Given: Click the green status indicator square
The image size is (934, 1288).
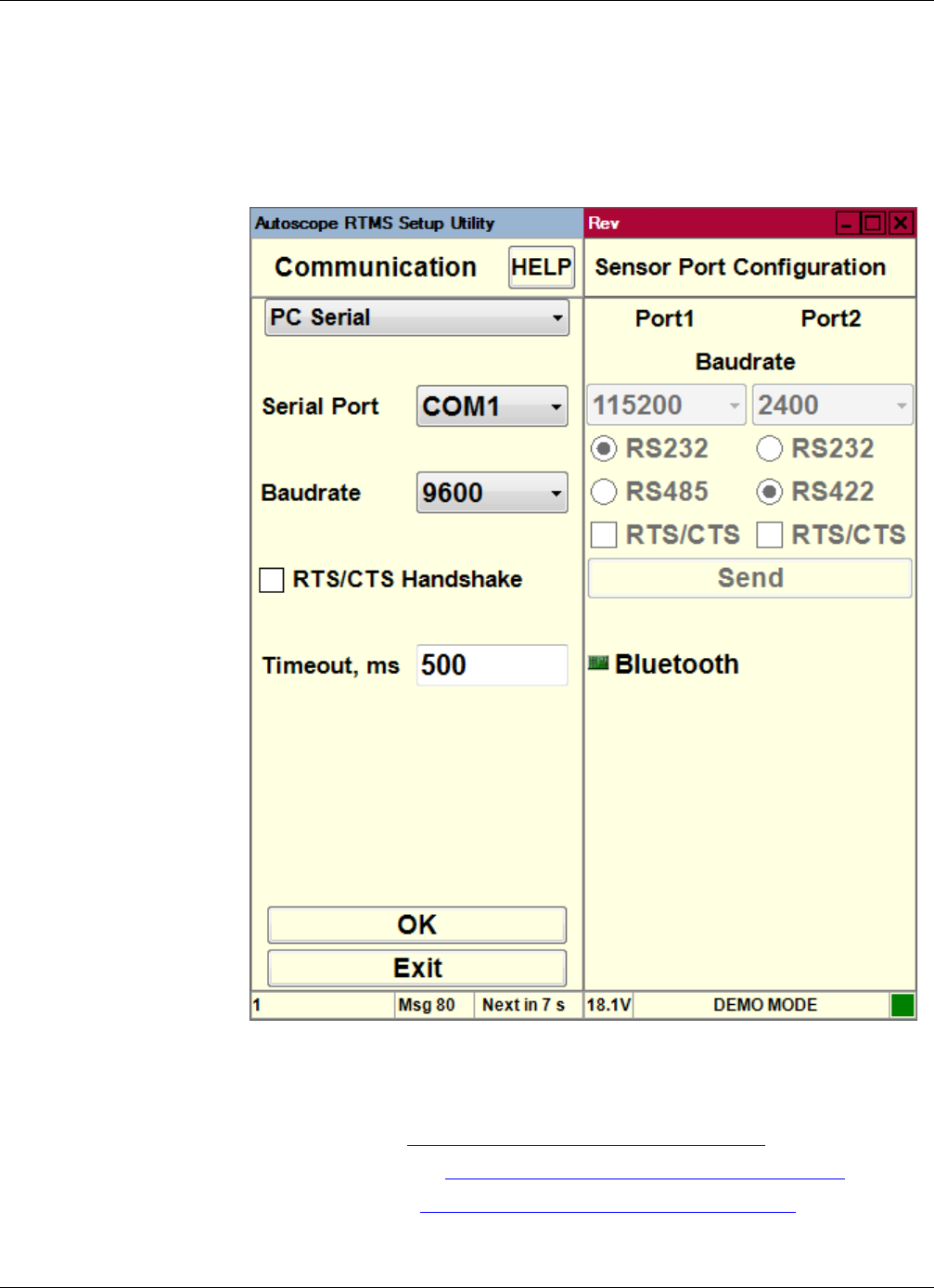Looking at the screenshot, I should (x=902, y=1005).
